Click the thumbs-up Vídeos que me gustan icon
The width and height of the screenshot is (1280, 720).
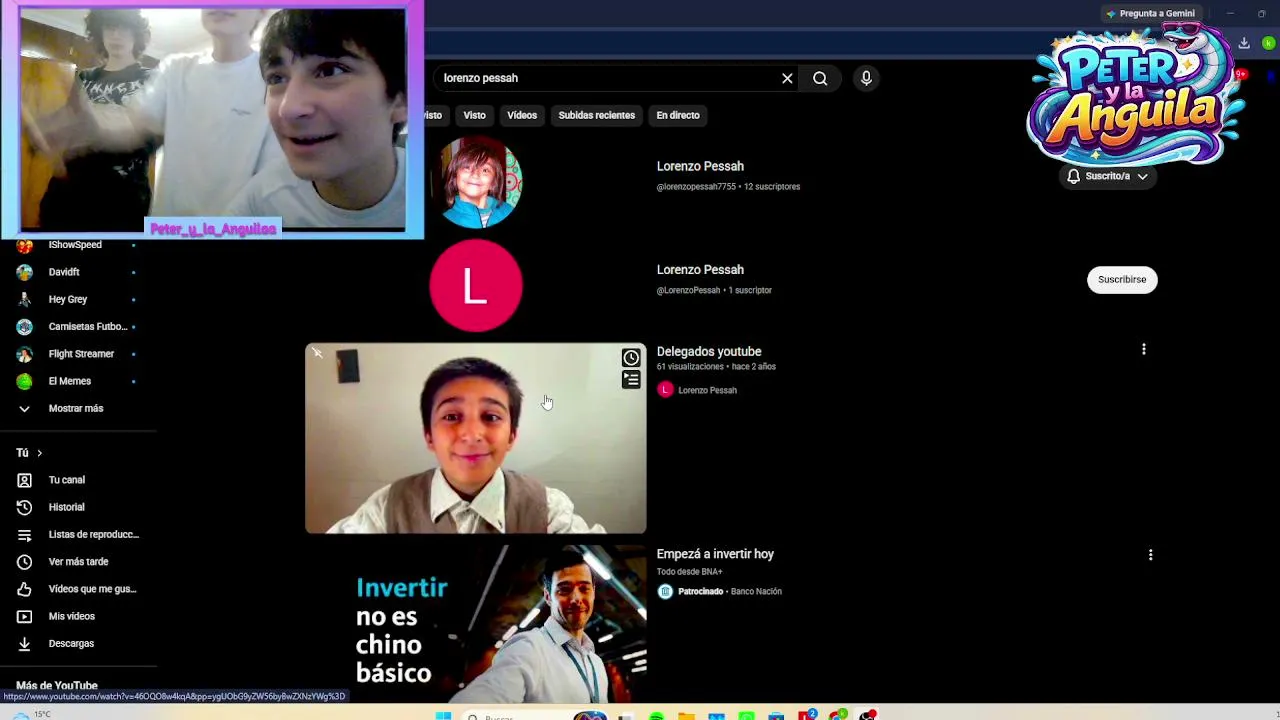25,589
